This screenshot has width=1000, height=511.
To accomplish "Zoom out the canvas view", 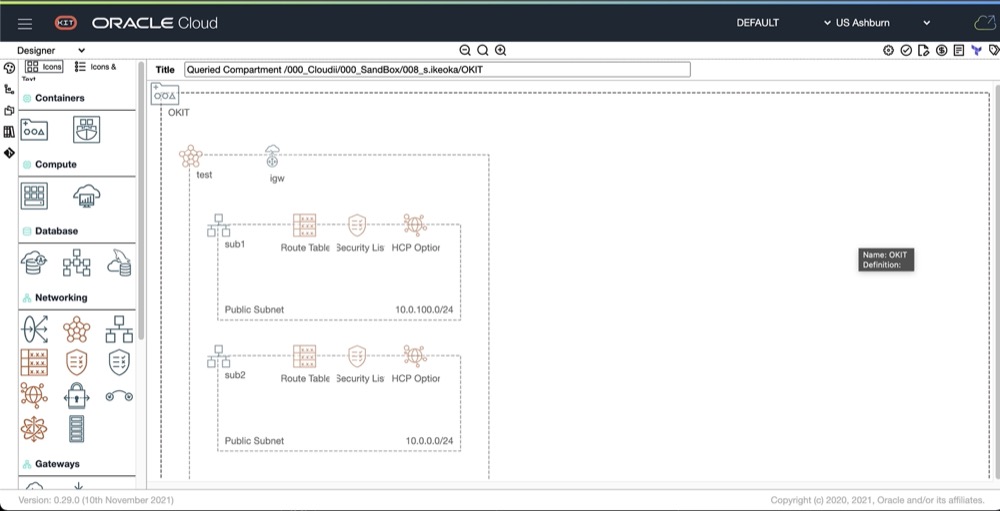I will 465,50.
